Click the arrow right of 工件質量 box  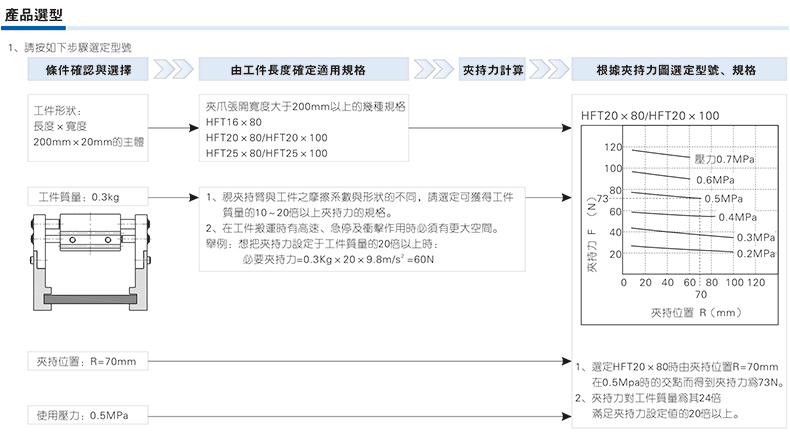click(170, 197)
